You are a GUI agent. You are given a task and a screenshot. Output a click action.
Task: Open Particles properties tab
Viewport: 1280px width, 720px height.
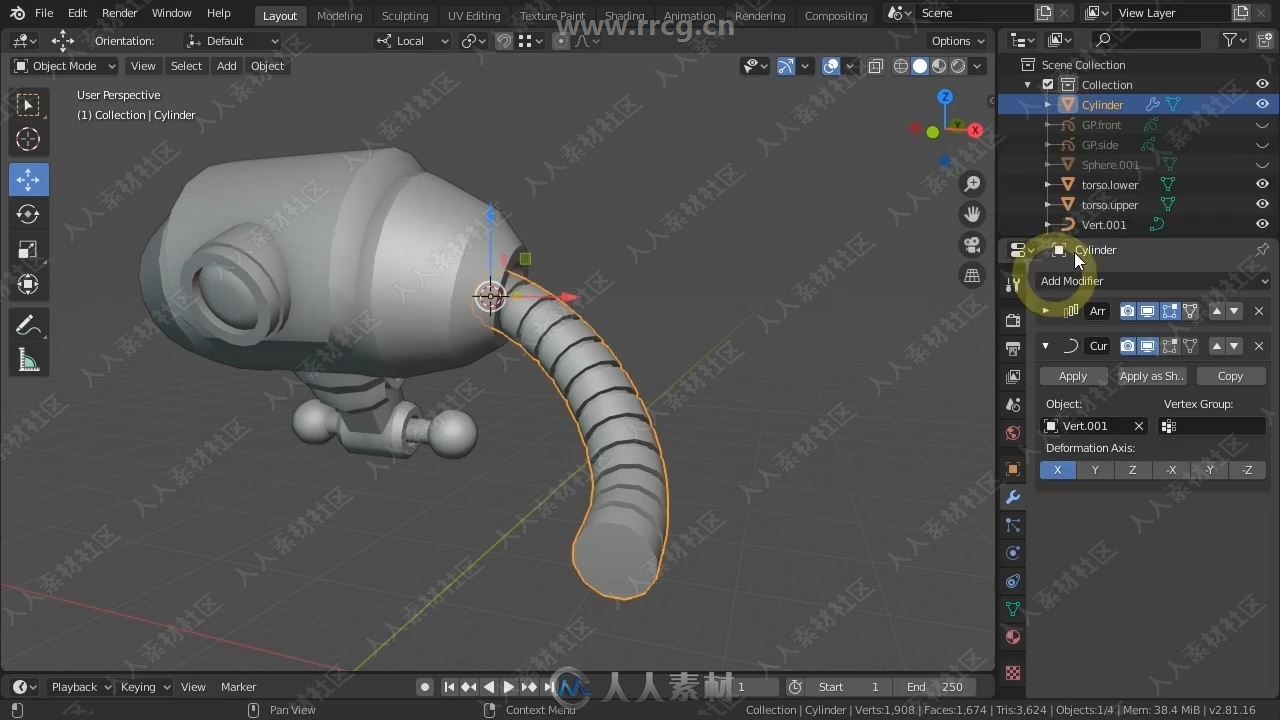[1013, 525]
